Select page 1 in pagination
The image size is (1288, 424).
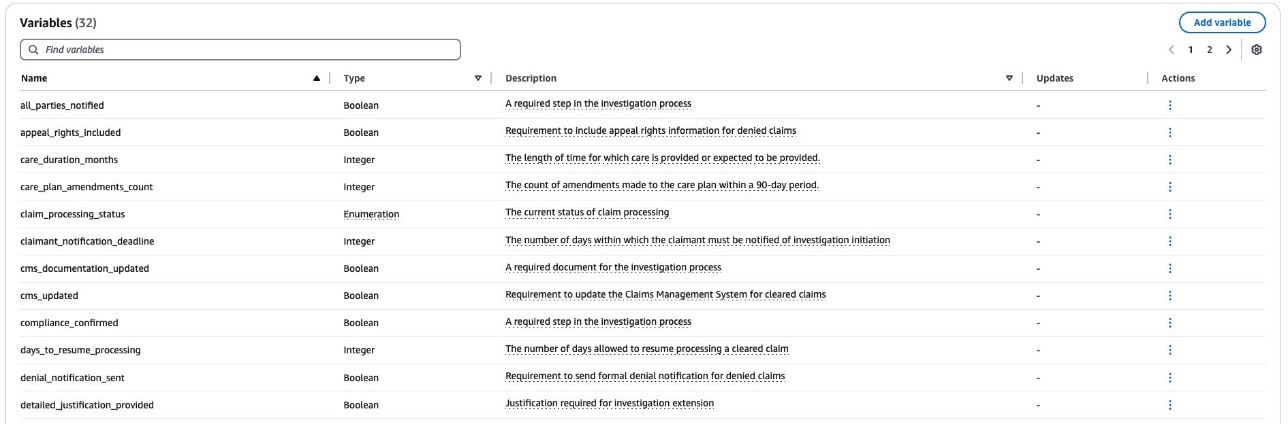coord(1191,49)
